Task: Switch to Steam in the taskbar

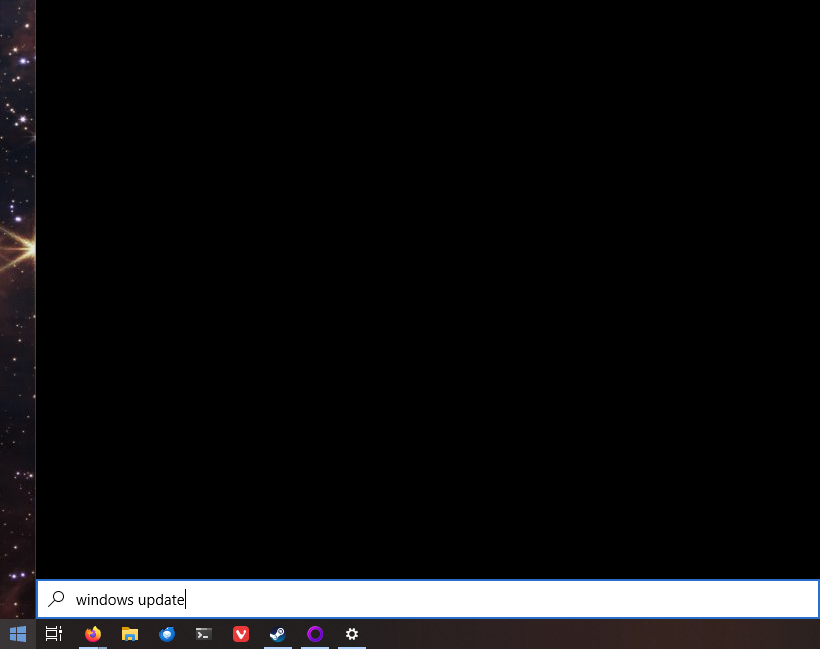Action: [x=278, y=634]
